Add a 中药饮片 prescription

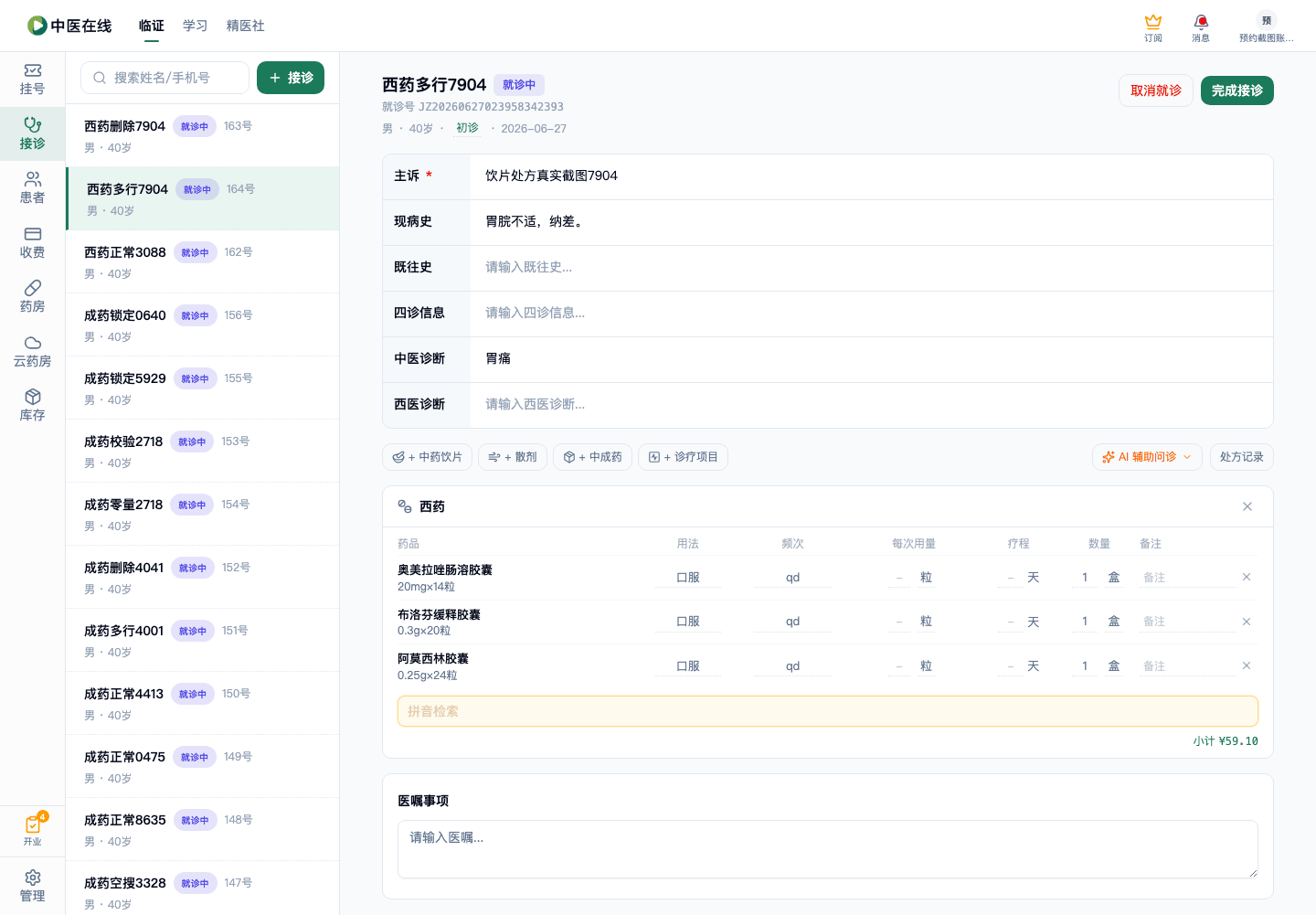pos(427,457)
